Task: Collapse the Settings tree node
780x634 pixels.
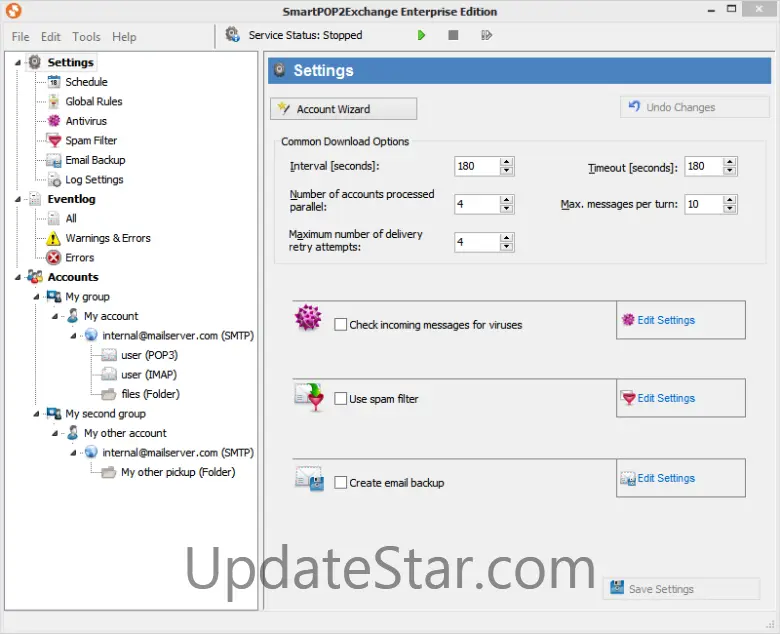Action: tap(18, 63)
